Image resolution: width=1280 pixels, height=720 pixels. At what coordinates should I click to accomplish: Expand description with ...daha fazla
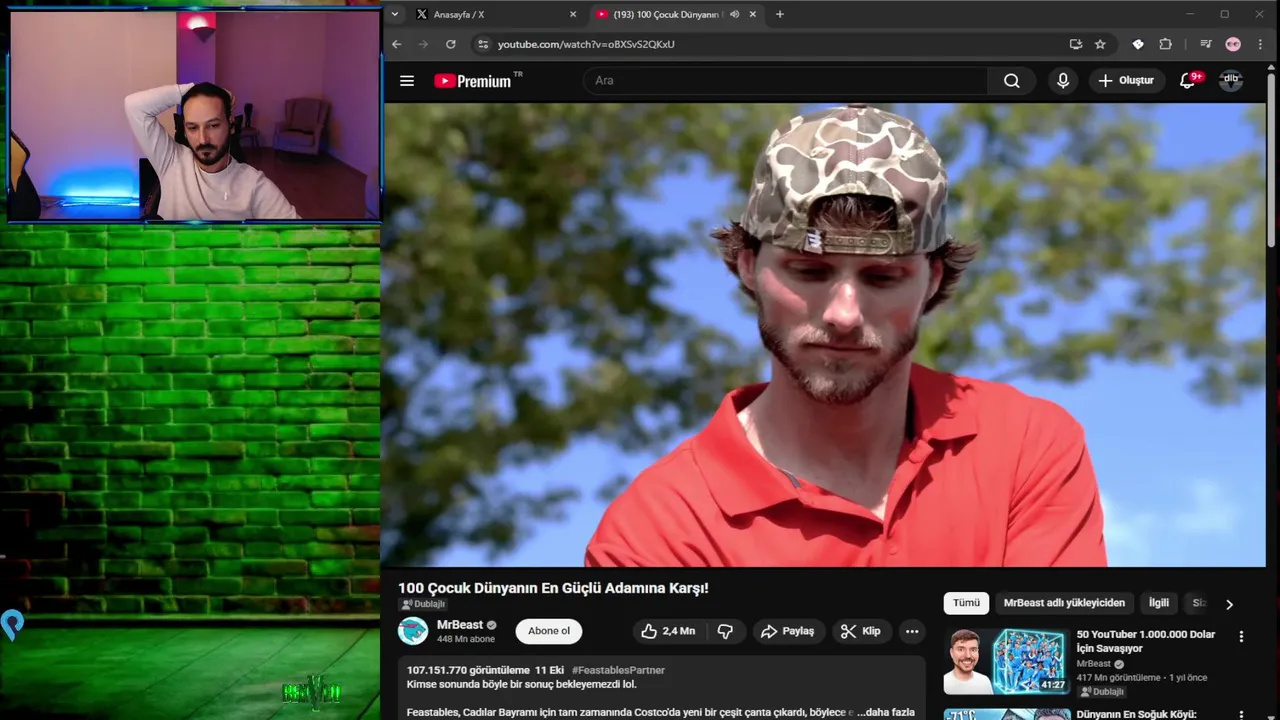pos(886,712)
